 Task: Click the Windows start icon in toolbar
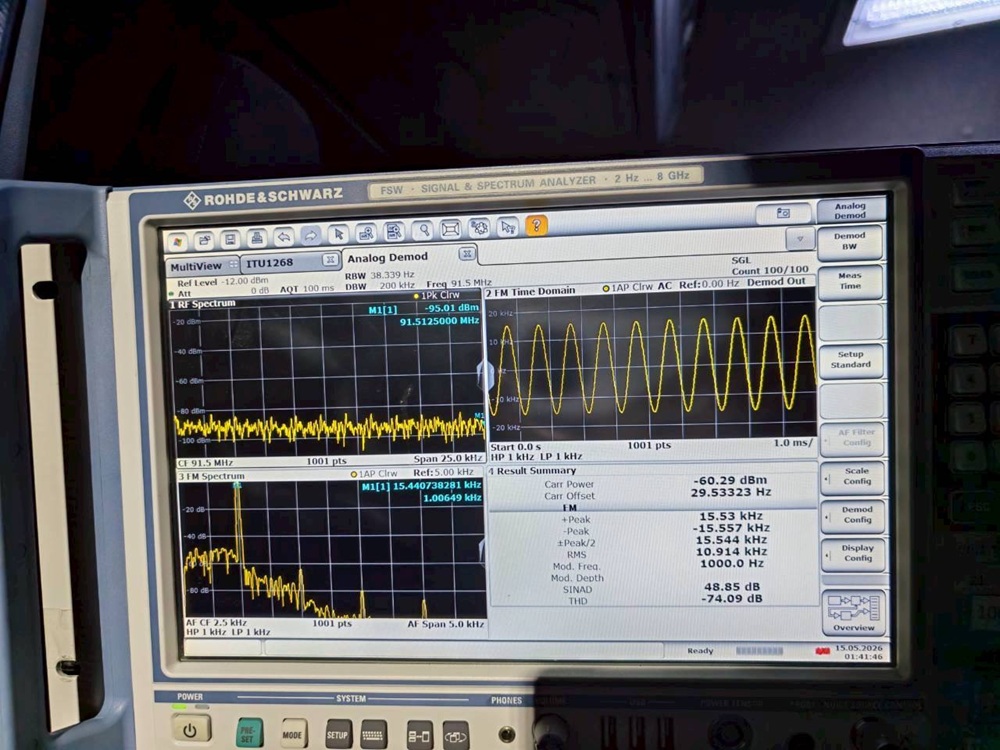pyautogui.click(x=179, y=241)
